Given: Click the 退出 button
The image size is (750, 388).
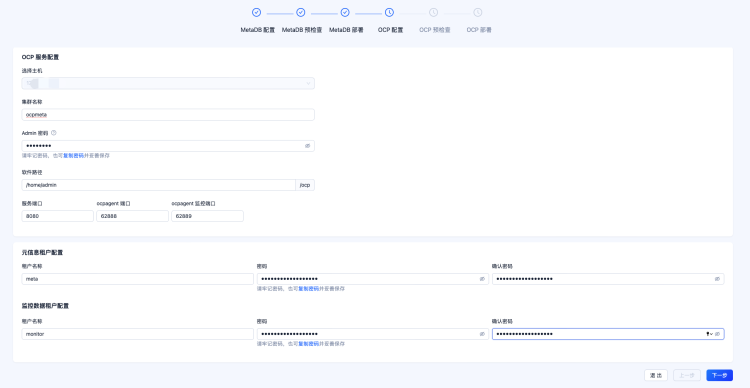Looking at the screenshot, I should click(x=656, y=376).
